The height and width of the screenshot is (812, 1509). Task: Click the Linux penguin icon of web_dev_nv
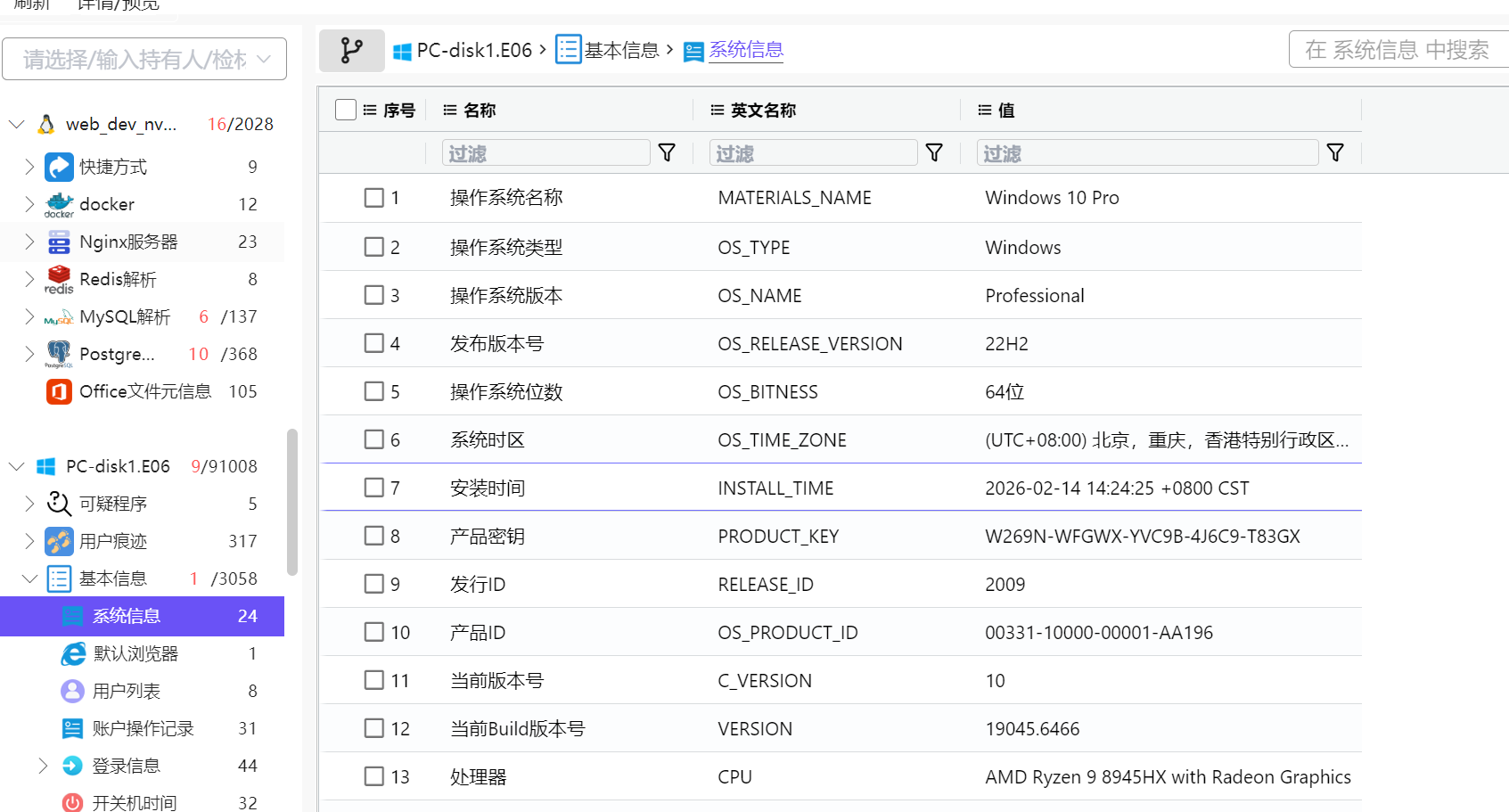pyautogui.click(x=46, y=124)
